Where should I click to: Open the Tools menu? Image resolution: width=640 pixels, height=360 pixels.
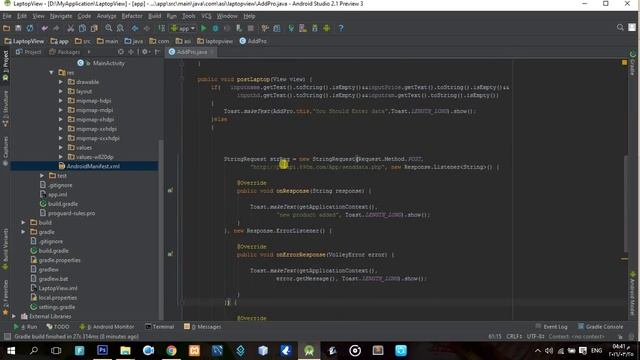(x=188, y=16)
